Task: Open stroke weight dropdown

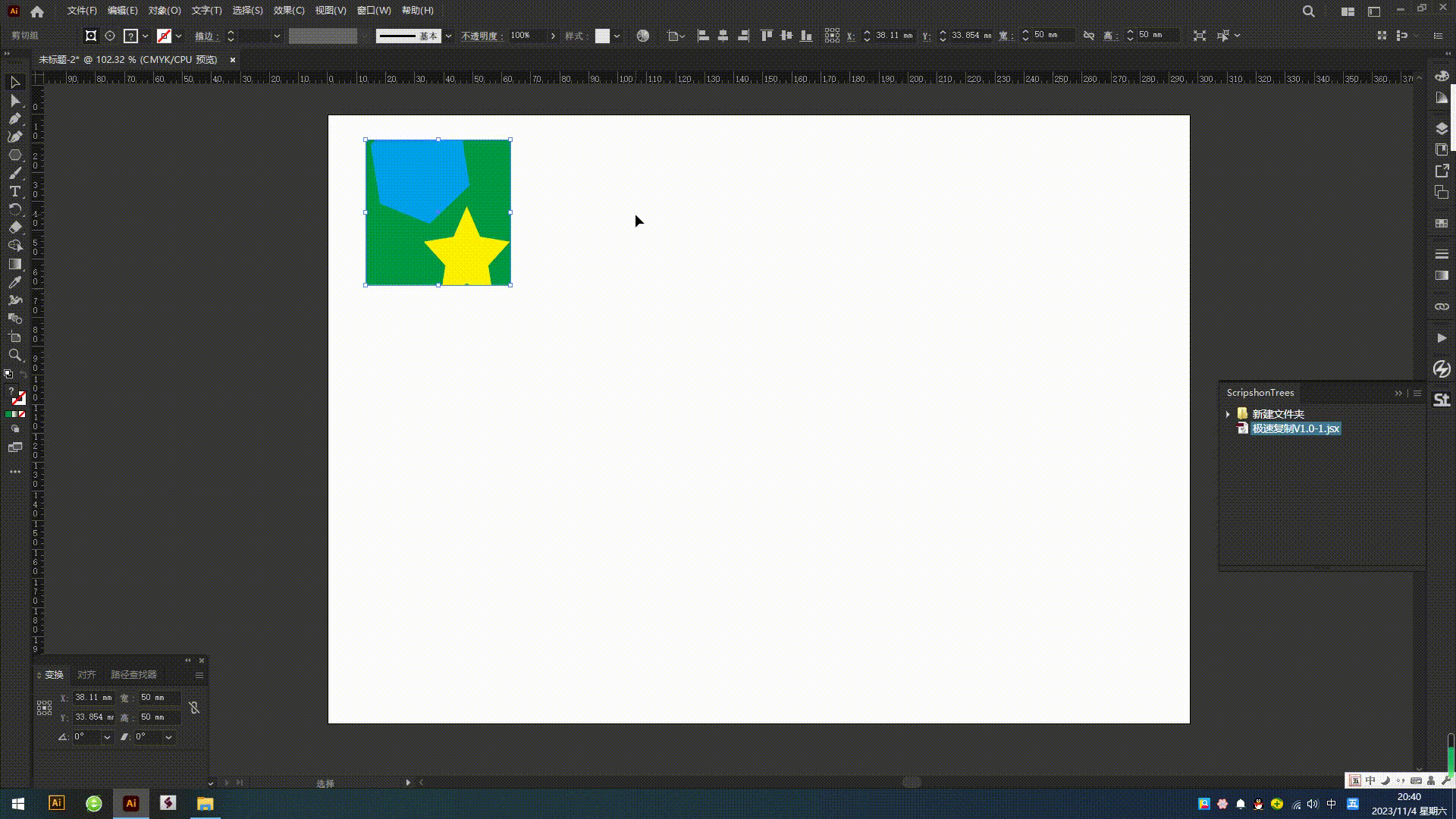Action: coord(277,36)
